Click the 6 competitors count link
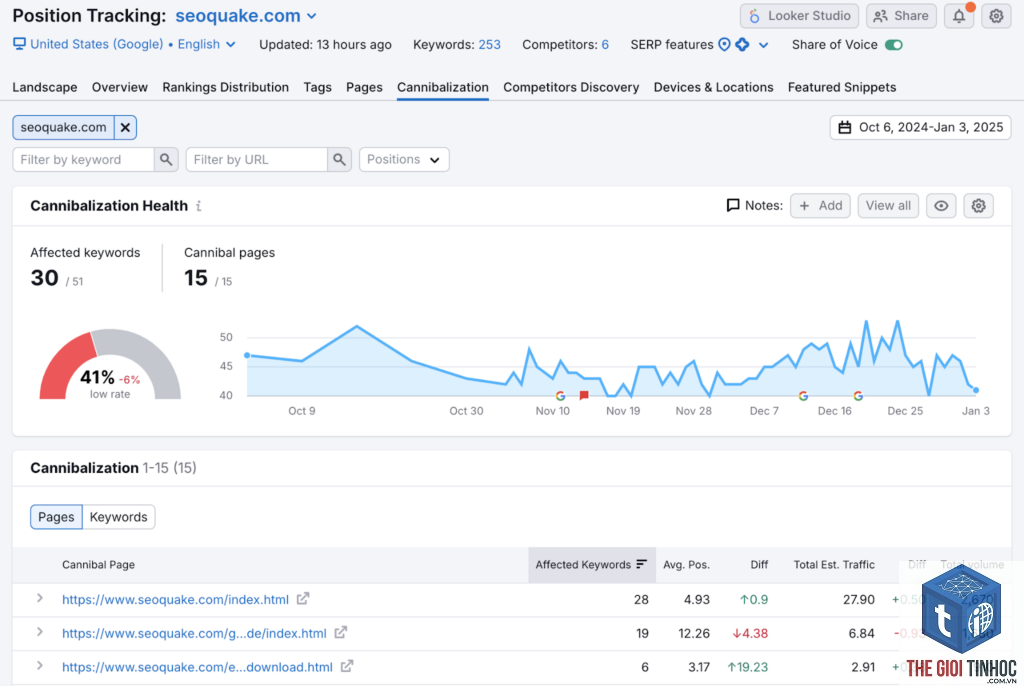This screenshot has width=1024, height=686. point(605,44)
